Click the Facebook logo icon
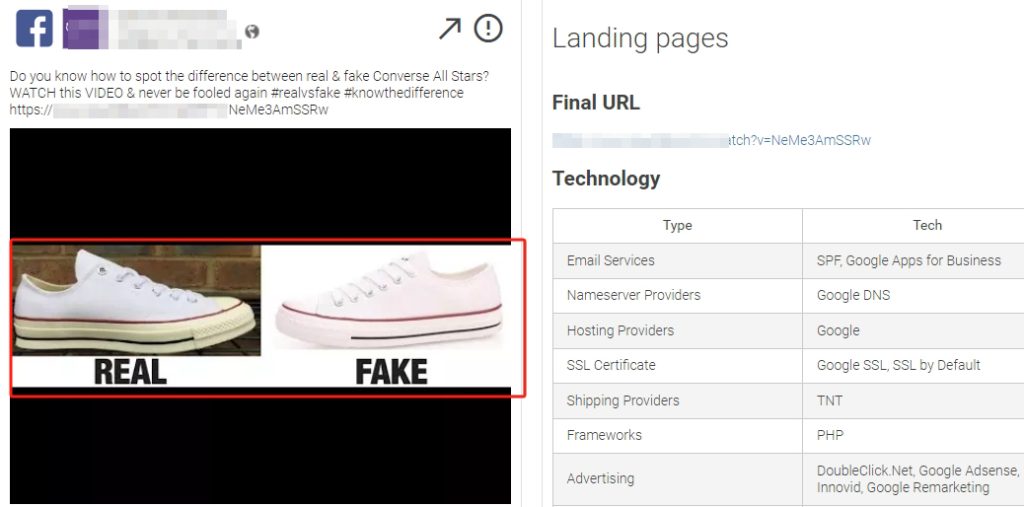Screen dimensions: 1024x507 pos(34,27)
